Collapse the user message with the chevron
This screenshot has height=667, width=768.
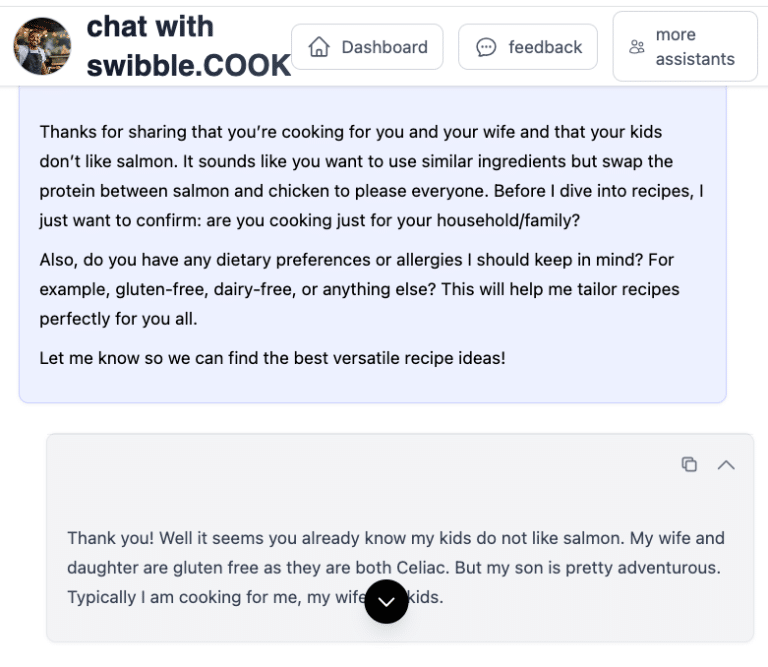coord(726,464)
